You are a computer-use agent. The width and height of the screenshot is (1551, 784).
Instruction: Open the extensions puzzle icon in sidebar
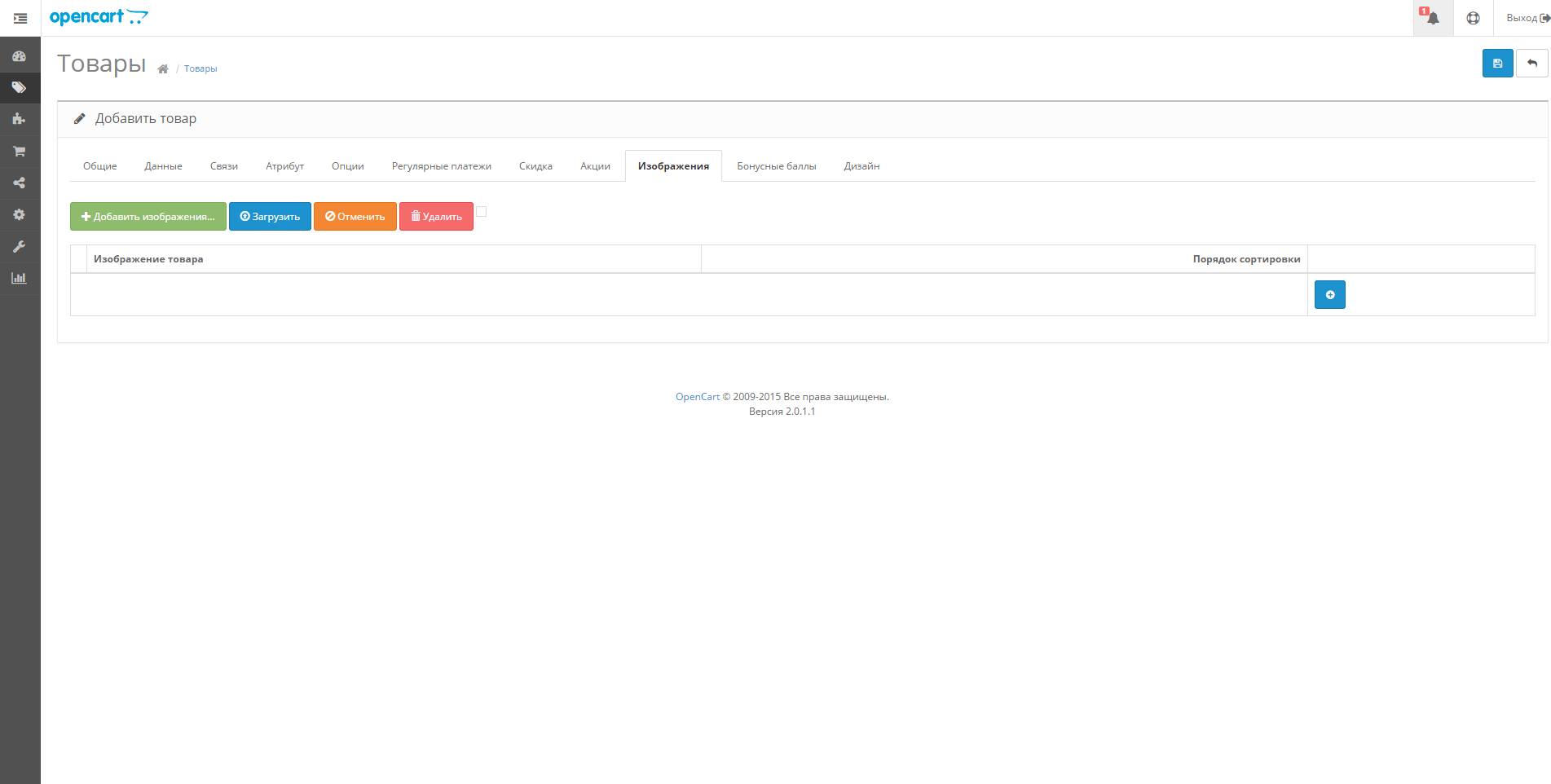pyautogui.click(x=20, y=119)
